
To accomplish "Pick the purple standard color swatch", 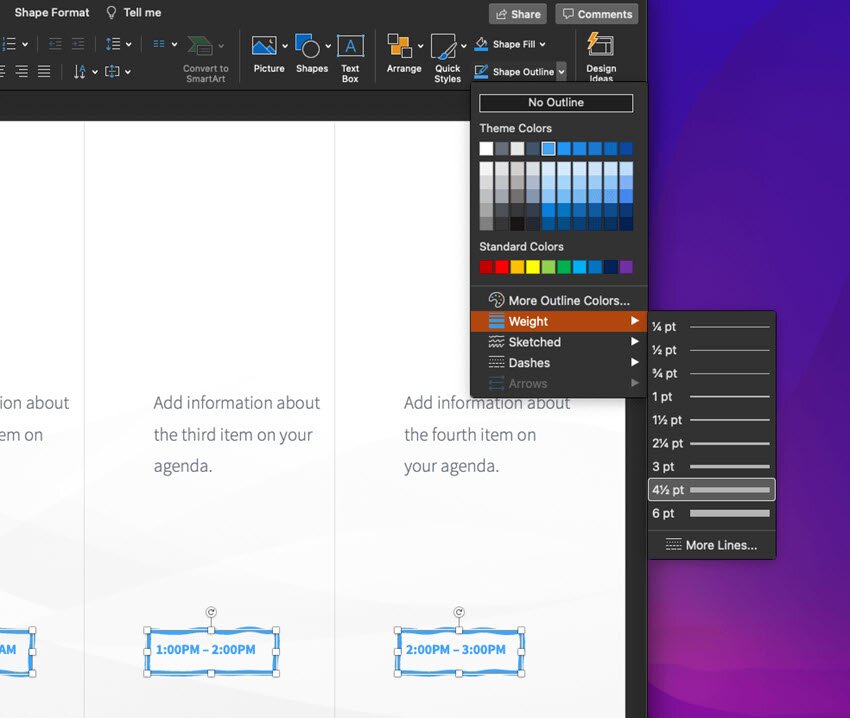I will coord(626,267).
